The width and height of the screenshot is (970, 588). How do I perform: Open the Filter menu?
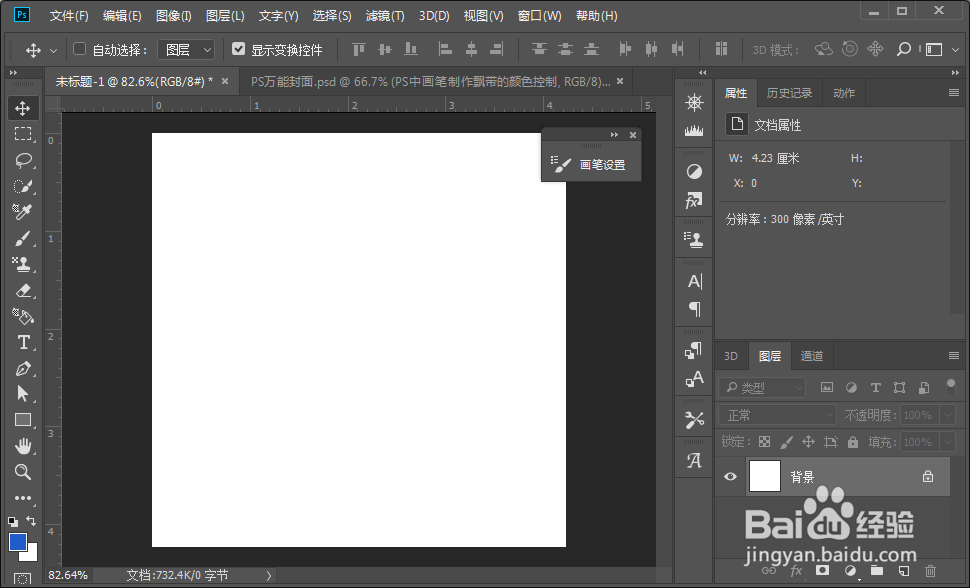tap(385, 16)
